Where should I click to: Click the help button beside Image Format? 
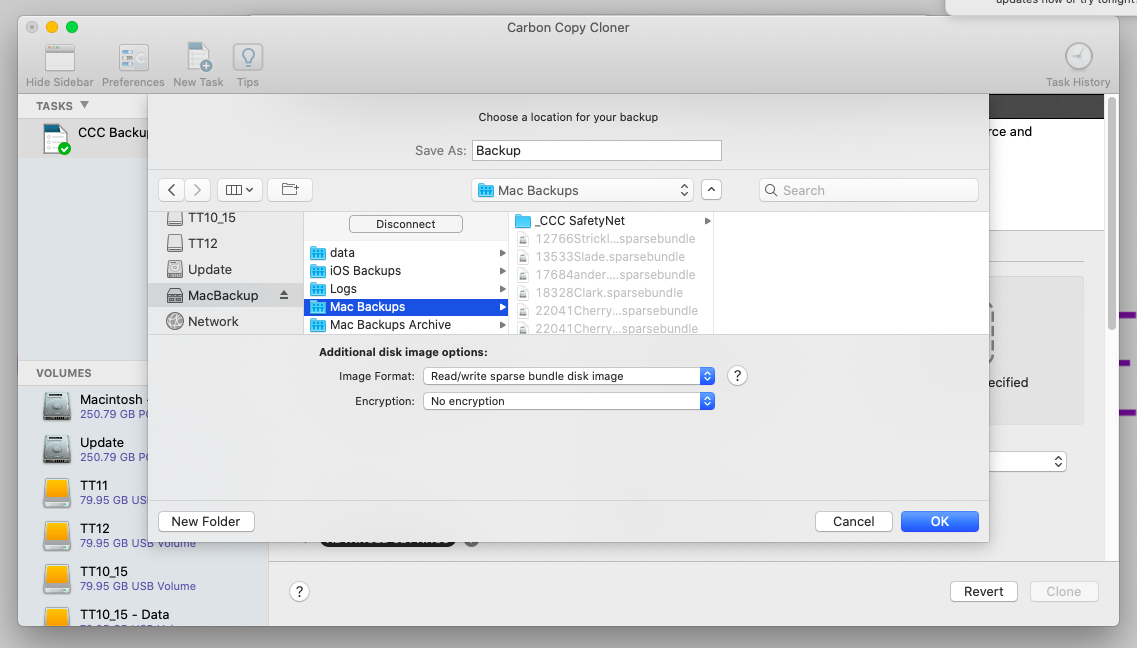point(737,376)
